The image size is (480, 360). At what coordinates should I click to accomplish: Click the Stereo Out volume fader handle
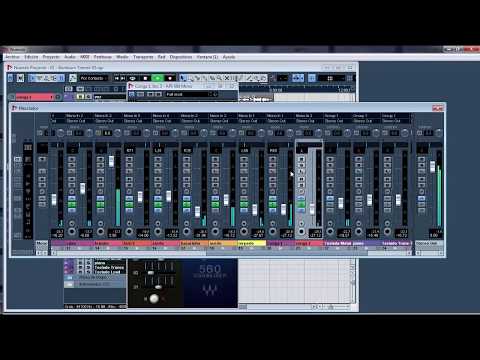coord(432,166)
